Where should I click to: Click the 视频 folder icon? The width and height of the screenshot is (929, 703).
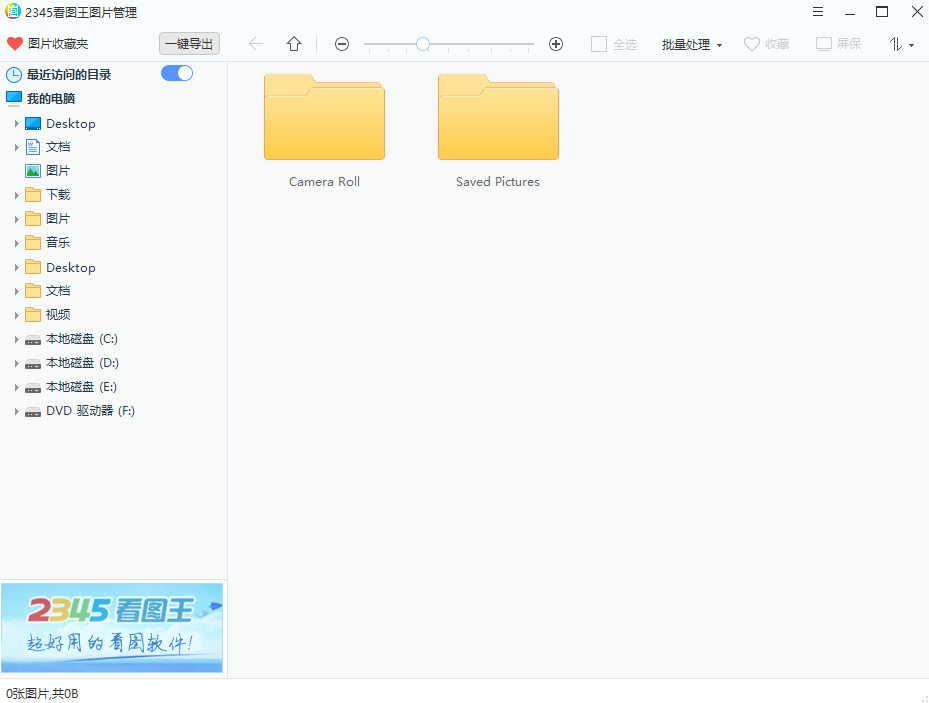33,314
